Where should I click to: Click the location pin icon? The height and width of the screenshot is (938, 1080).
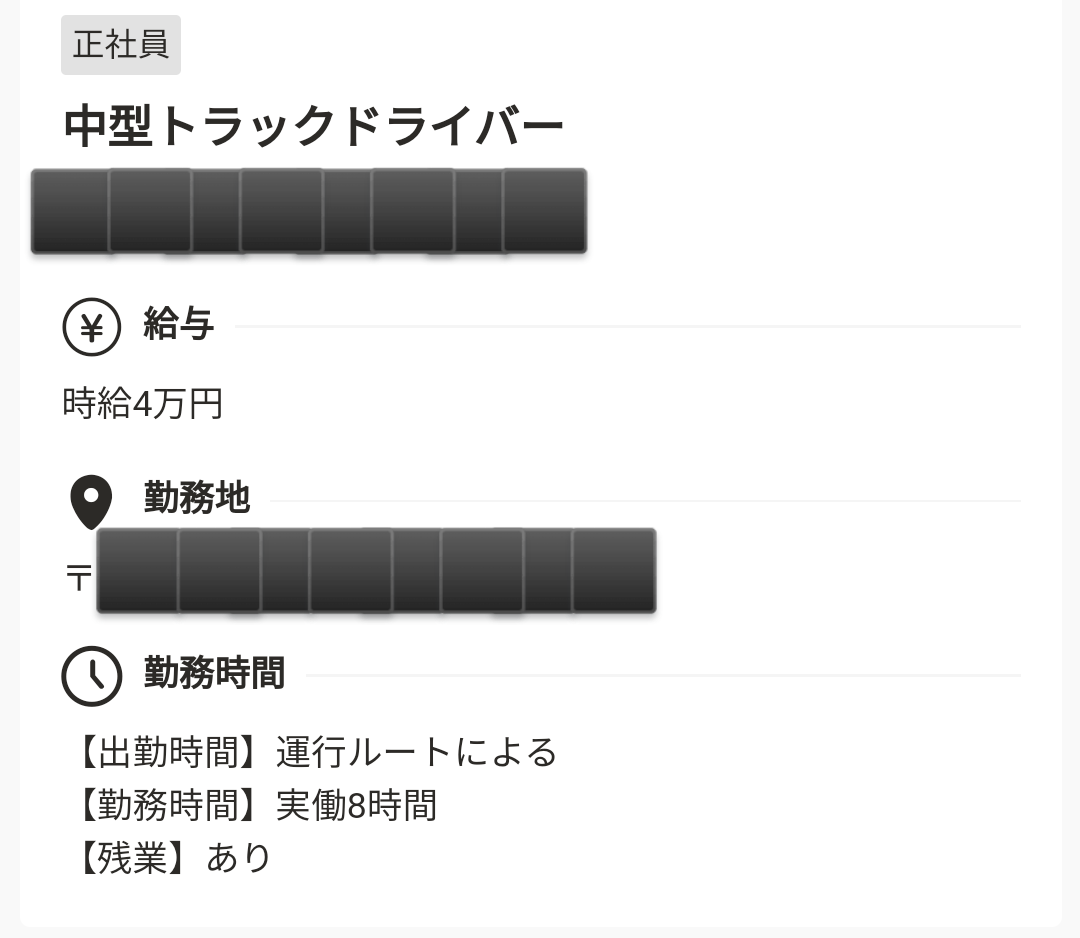pyautogui.click(x=91, y=501)
